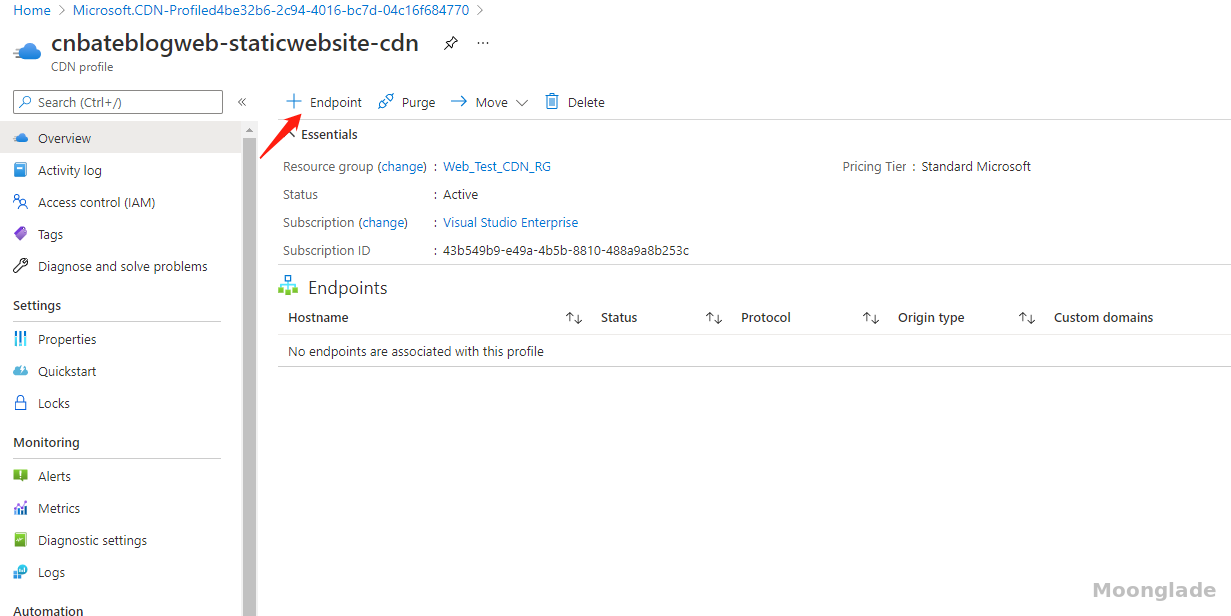Change the resource group link
This screenshot has height=616, width=1231.
[403, 167]
